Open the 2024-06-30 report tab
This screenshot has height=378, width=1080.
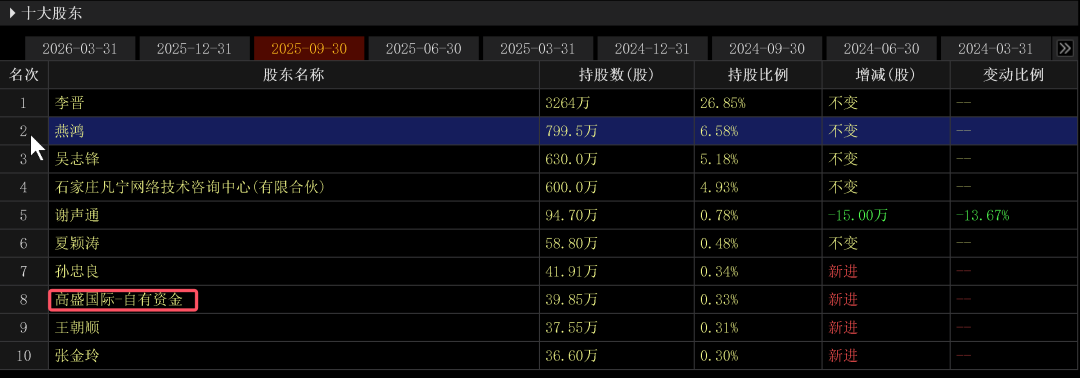click(x=882, y=49)
